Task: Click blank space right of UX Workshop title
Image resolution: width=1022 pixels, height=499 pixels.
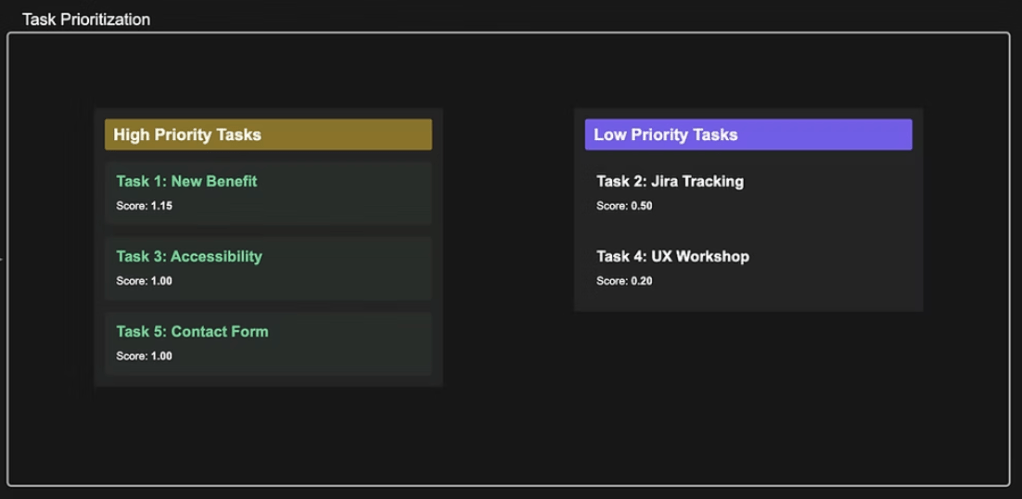Action: (x=840, y=257)
